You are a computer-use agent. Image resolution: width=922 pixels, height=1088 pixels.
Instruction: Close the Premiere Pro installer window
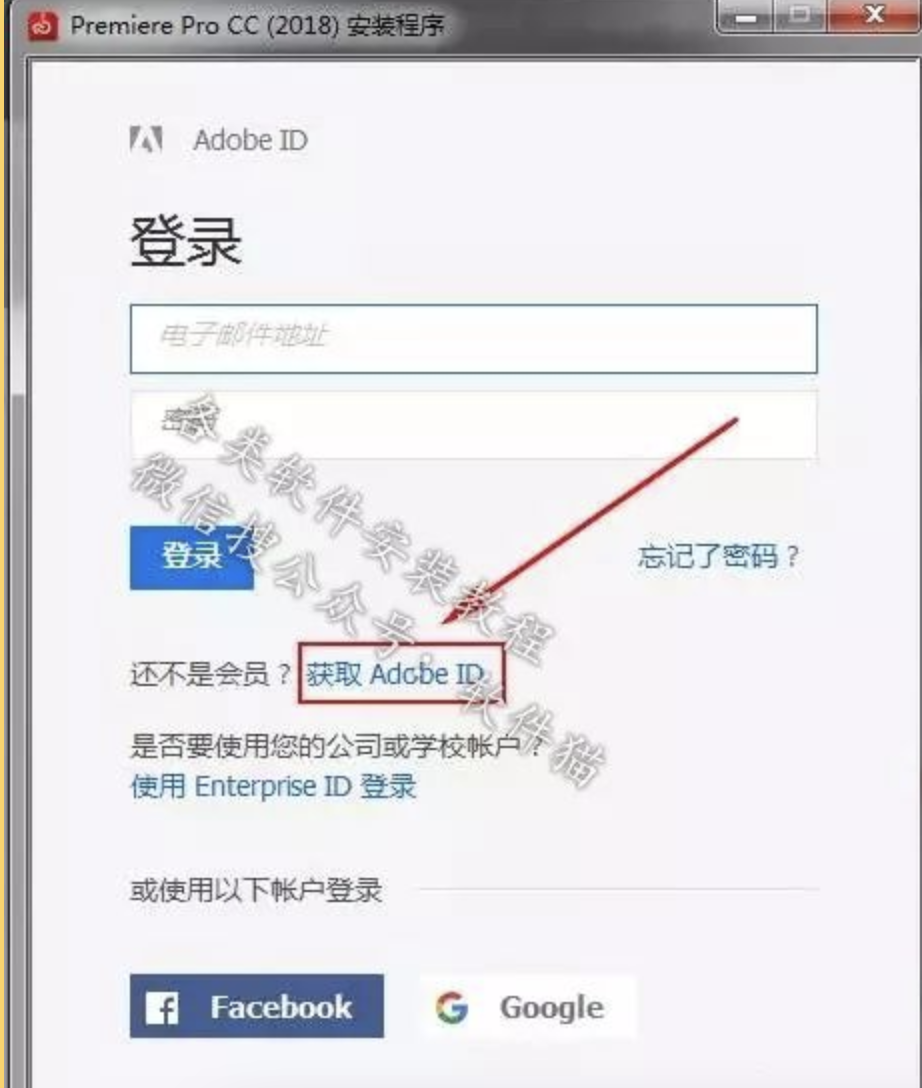[x=874, y=16]
